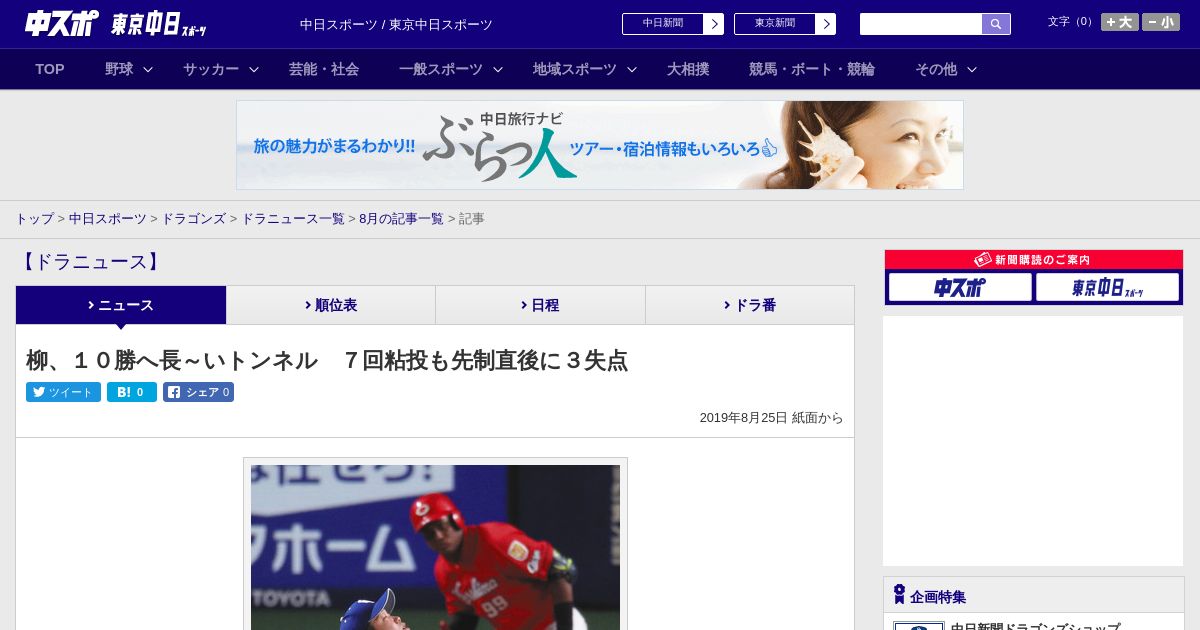Switch to the ドラ番 tab

tap(750, 305)
